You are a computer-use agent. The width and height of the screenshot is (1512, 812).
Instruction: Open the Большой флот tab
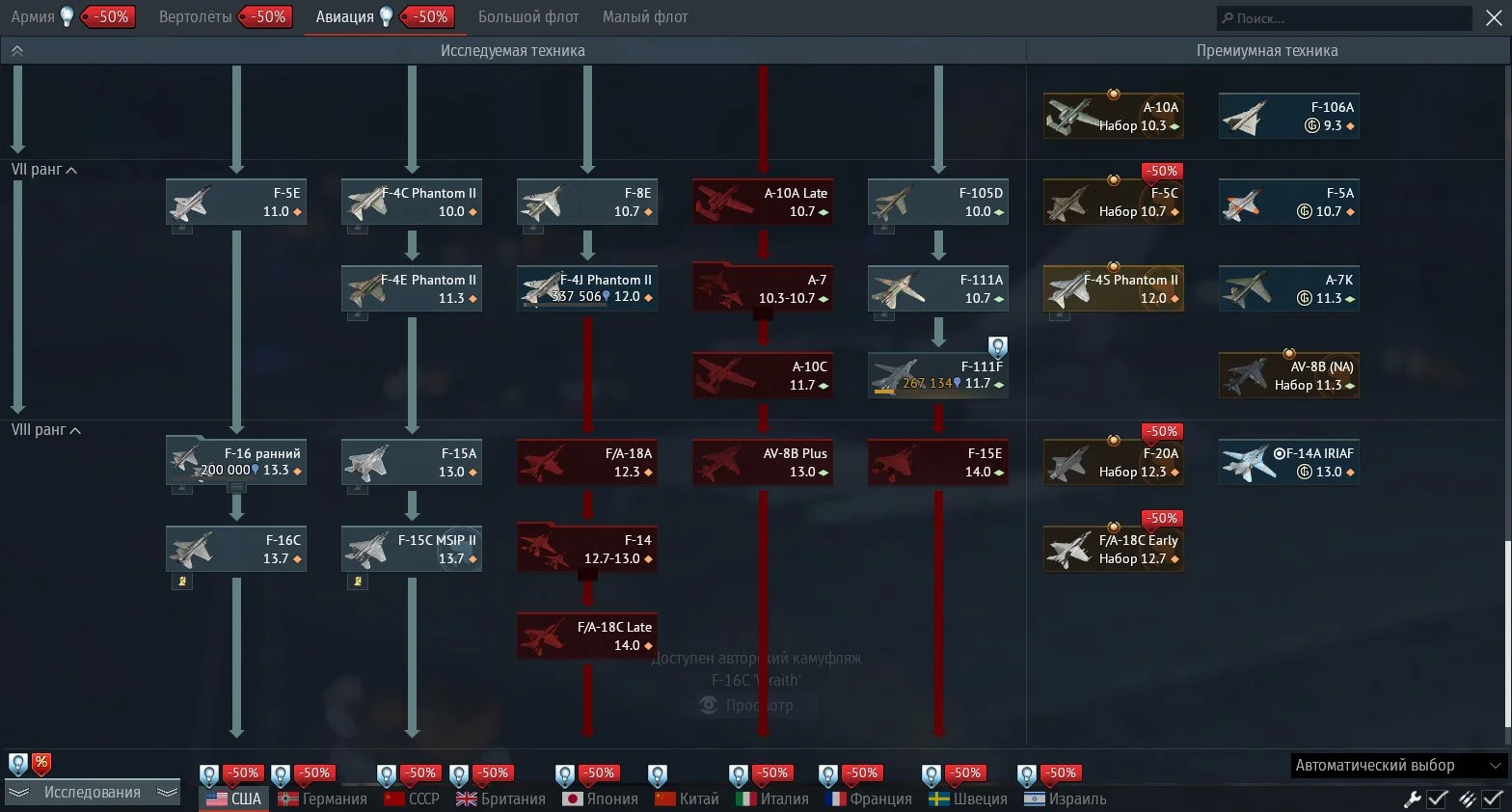(528, 17)
